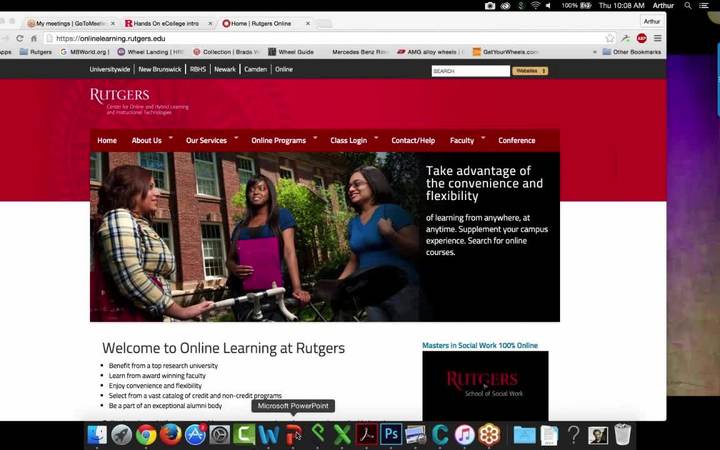Open the Arthur Chrome profile button
Viewport: 720px width, 450px height.
pyautogui.click(x=652, y=21)
